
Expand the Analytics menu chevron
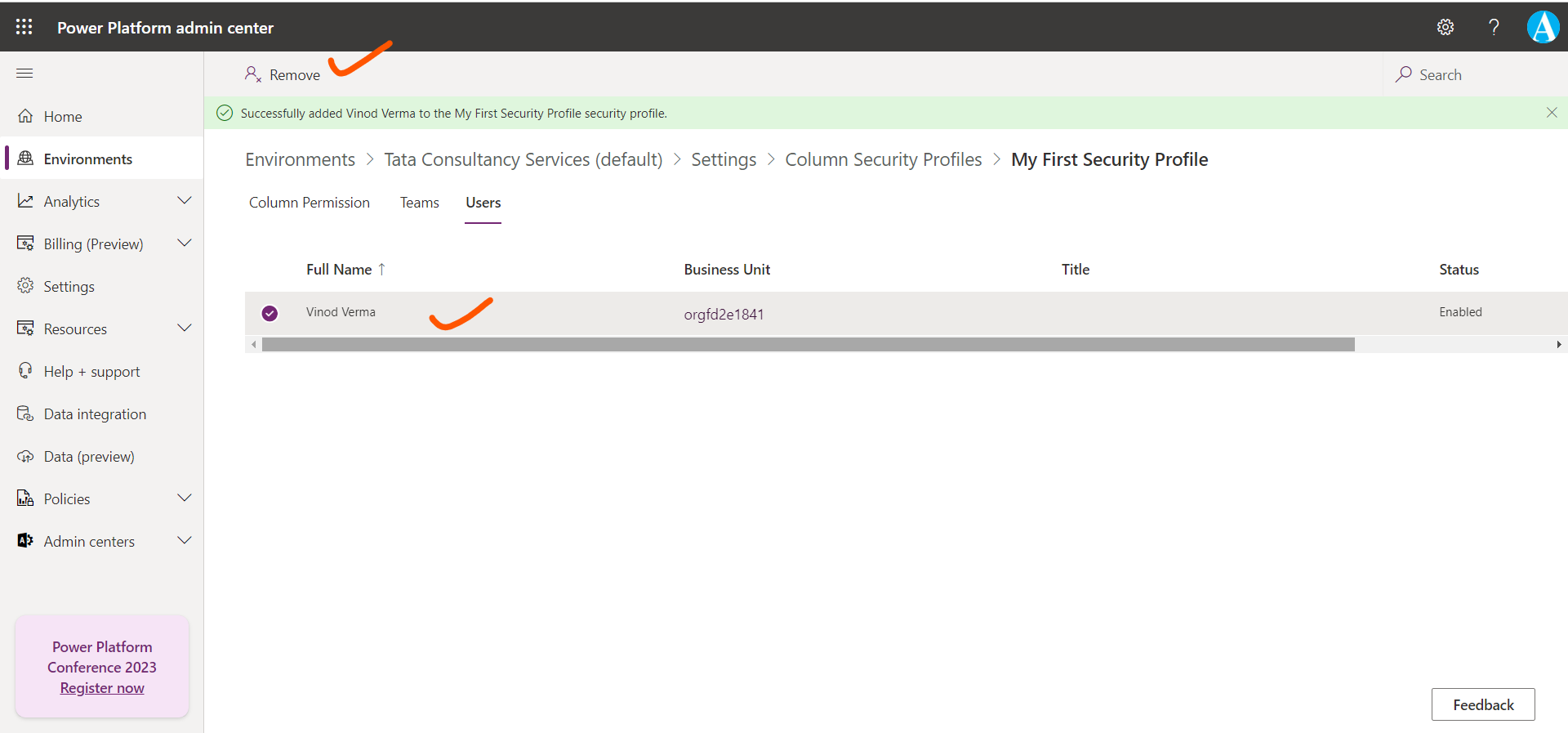(x=185, y=201)
